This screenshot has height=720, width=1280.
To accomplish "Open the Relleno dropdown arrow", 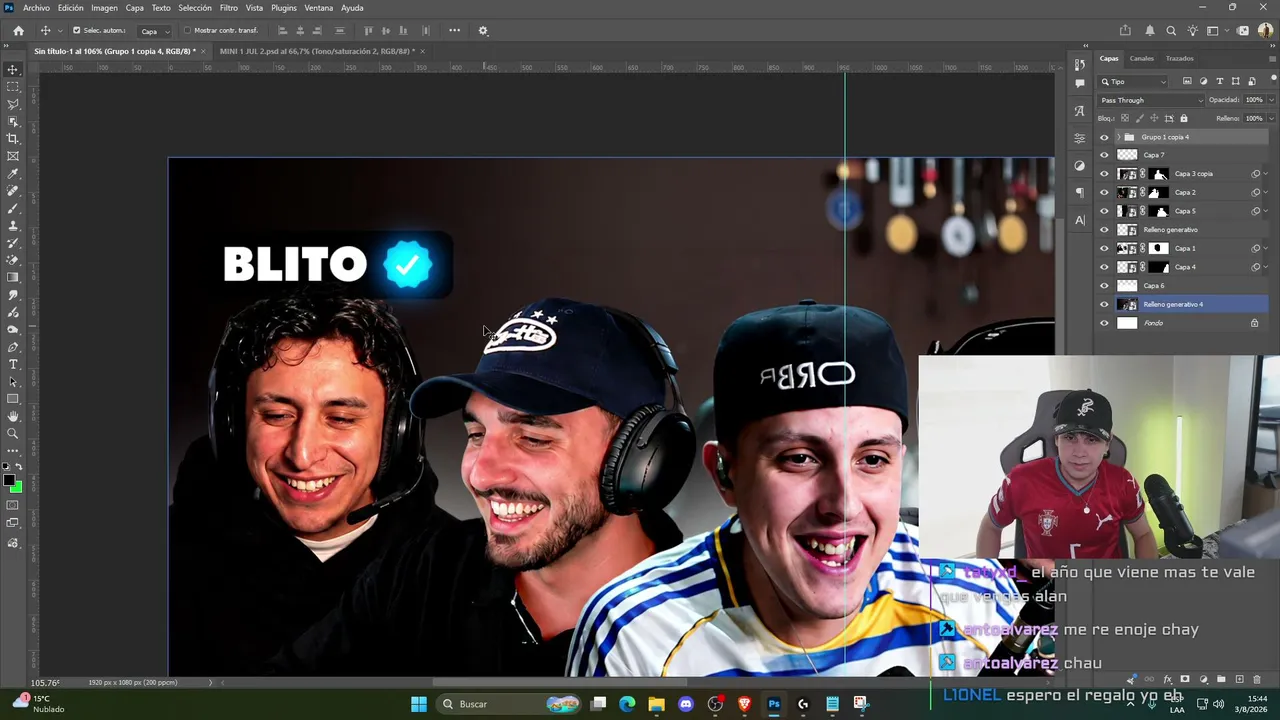I will (x=1271, y=118).
